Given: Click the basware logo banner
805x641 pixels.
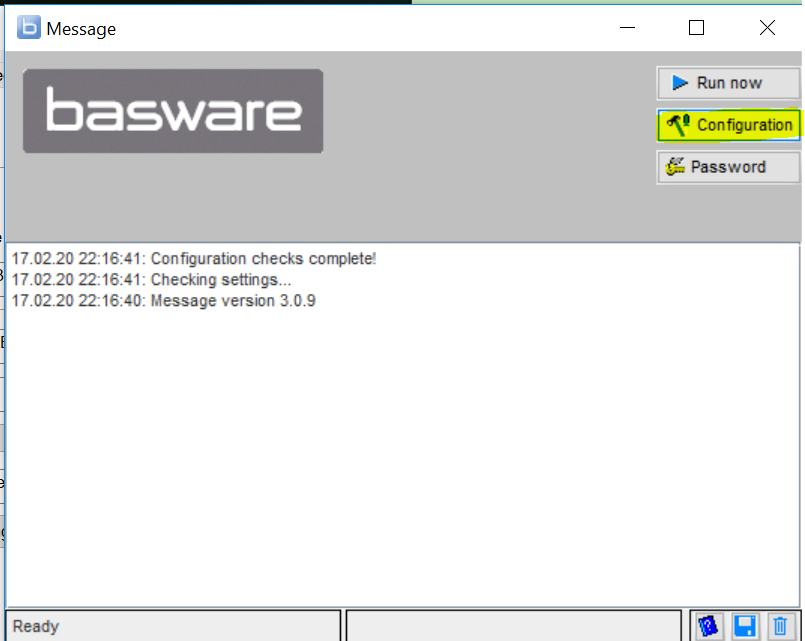Looking at the screenshot, I should (173, 111).
